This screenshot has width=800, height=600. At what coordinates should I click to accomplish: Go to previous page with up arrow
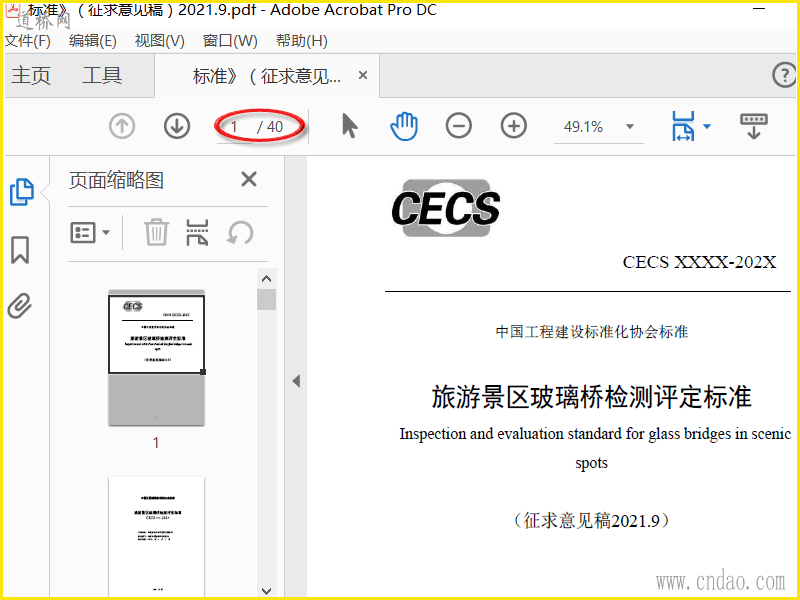pos(122,126)
